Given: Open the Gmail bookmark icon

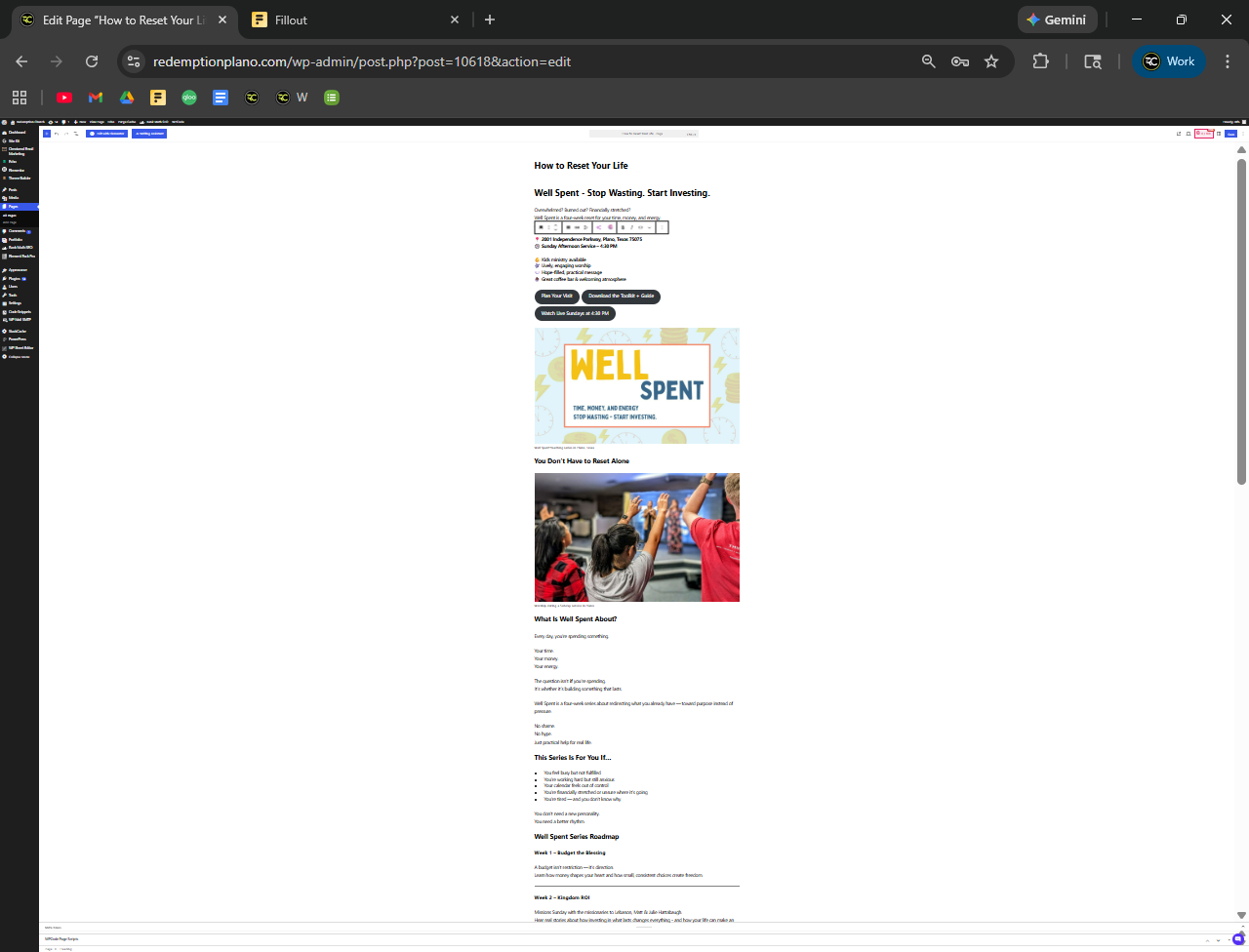Looking at the screenshot, I should pos(96,98).
